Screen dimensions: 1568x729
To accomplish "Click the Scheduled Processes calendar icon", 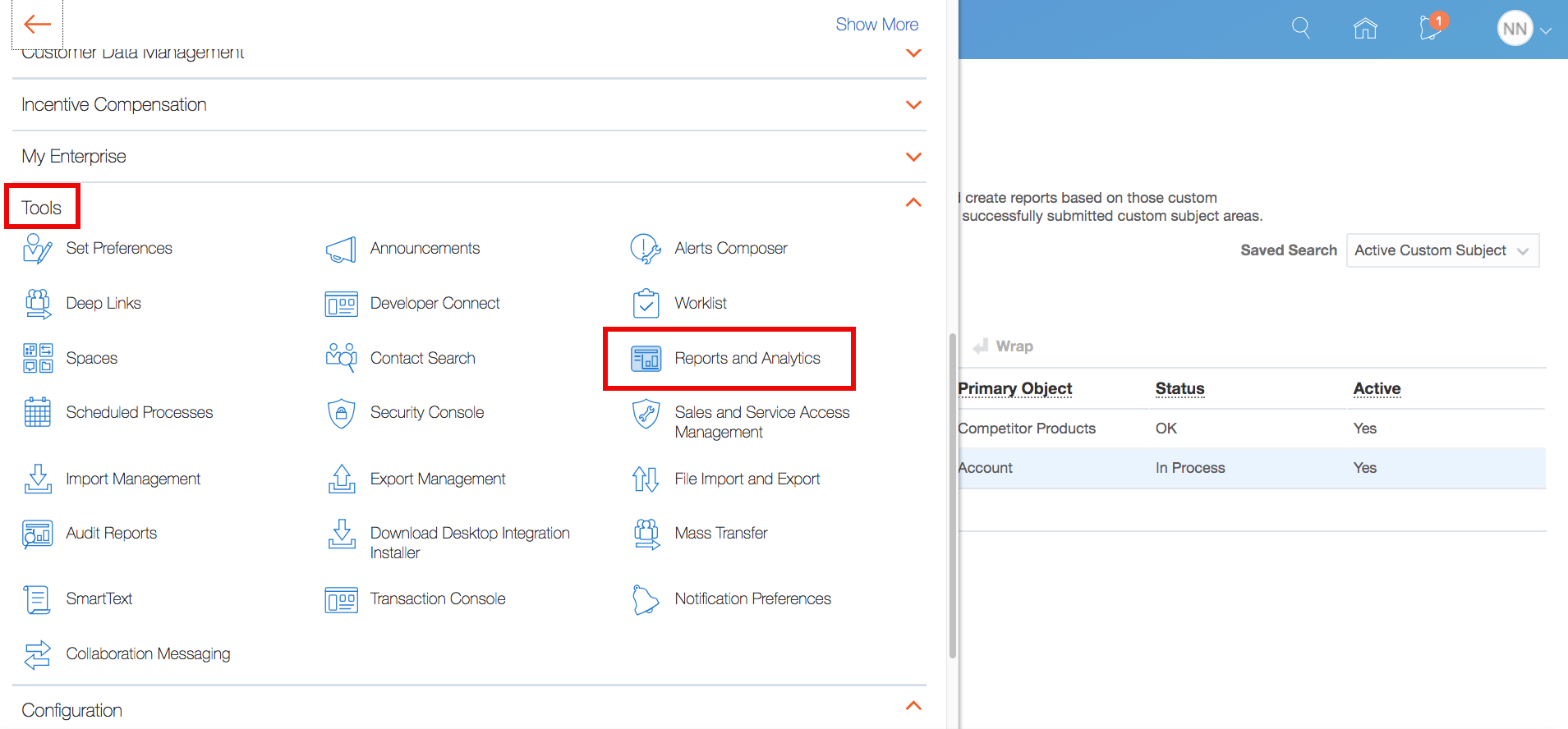I will [x=38, y=413].
